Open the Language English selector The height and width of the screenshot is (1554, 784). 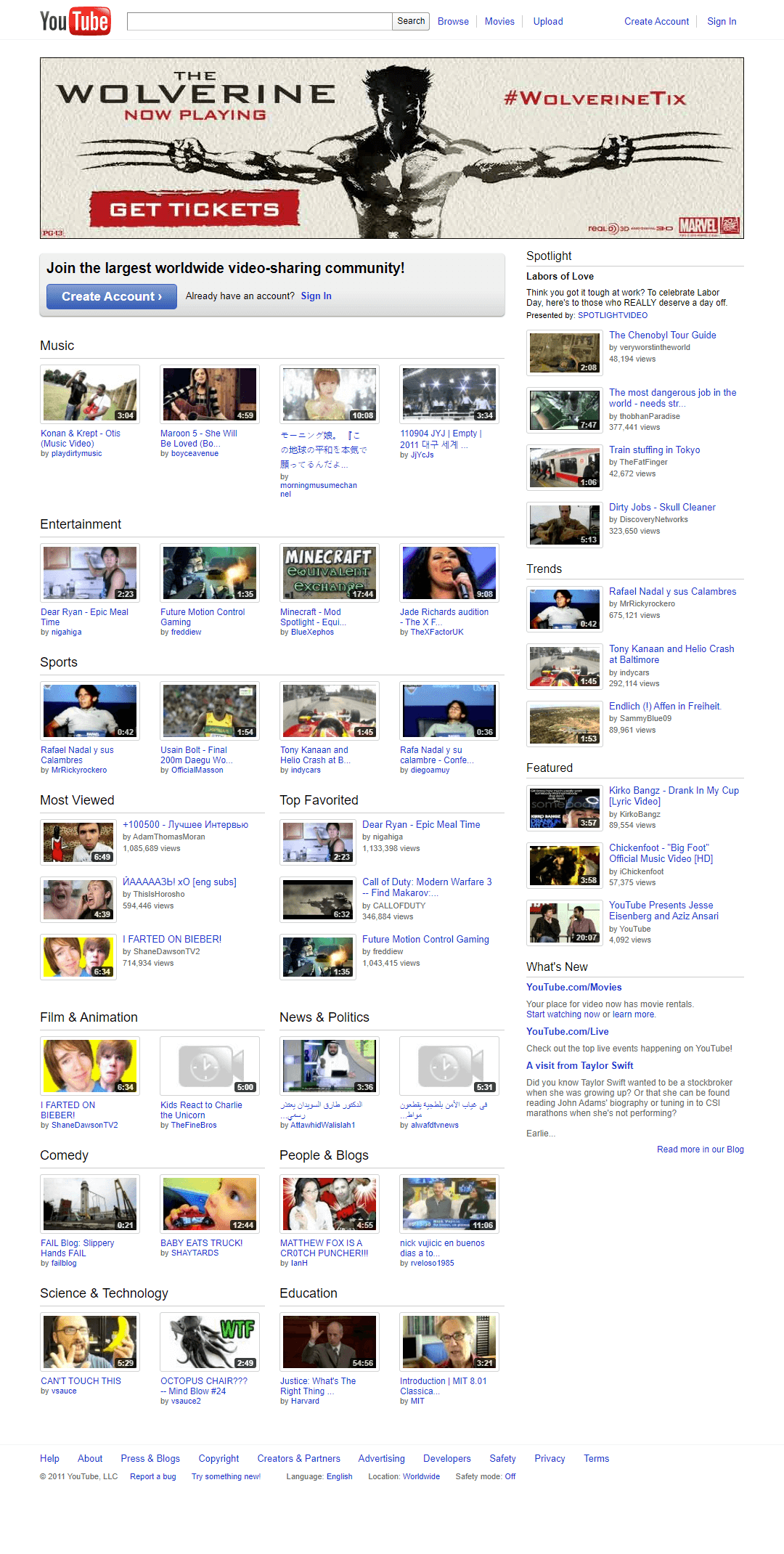click(339, 1476)
